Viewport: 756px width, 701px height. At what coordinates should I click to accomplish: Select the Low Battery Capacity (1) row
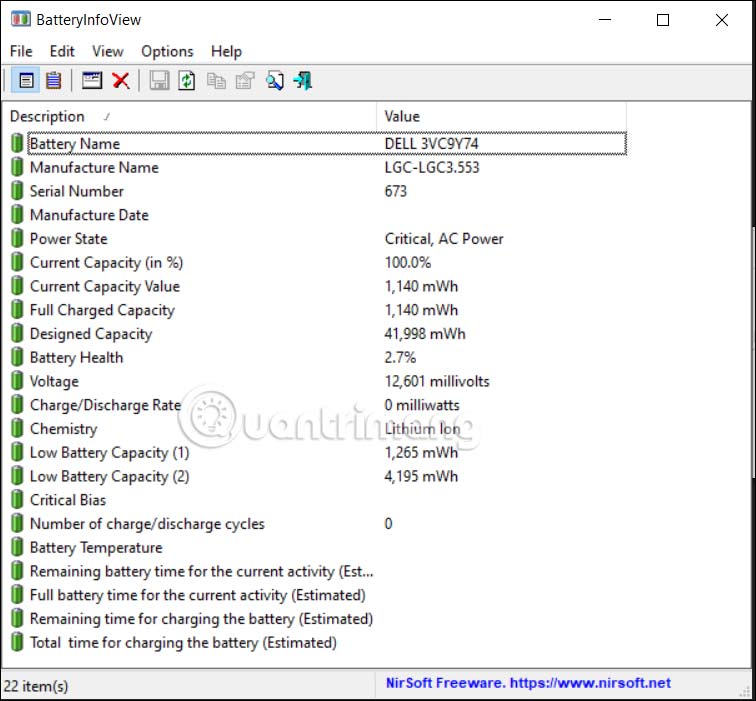[318, 453]
